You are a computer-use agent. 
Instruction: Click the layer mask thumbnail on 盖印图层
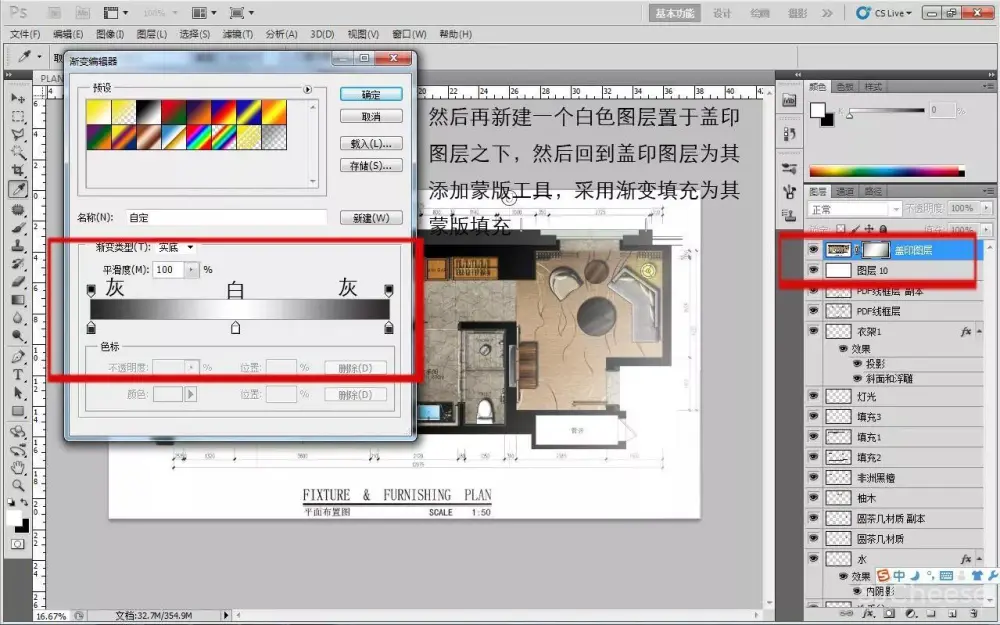[875, 250]
